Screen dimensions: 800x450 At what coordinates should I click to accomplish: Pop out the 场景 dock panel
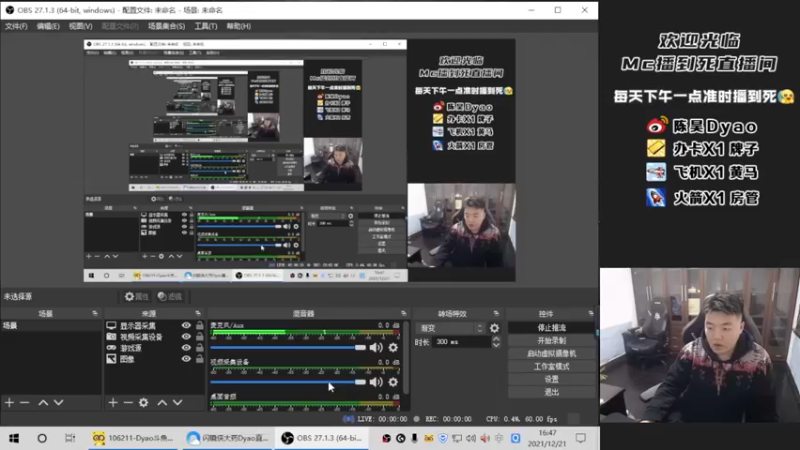coord(95,313)
